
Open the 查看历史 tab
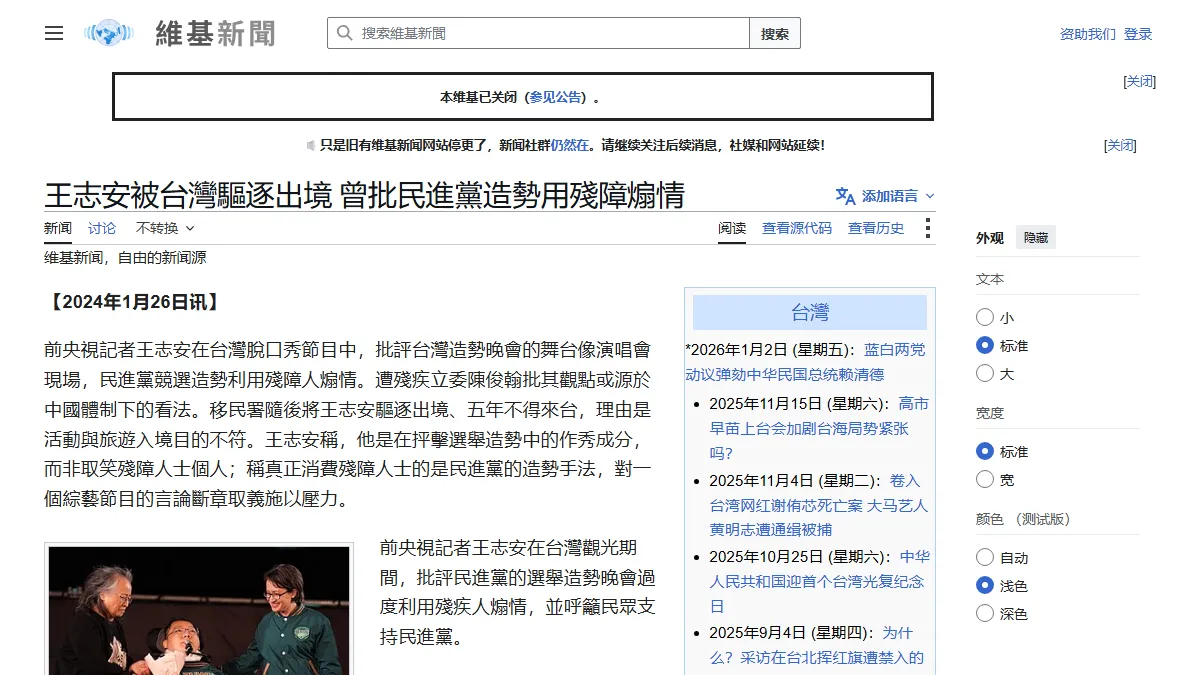click(x=876, y=228)
